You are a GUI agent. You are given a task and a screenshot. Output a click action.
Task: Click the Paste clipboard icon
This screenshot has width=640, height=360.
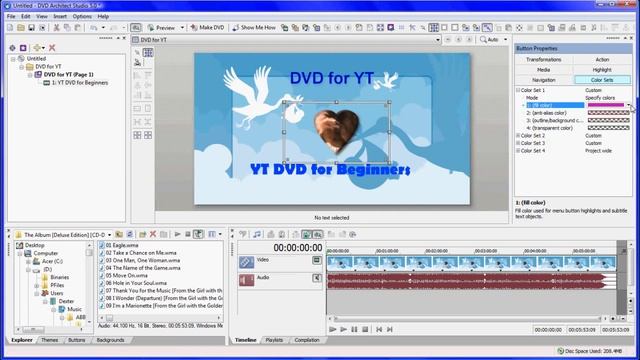78,27
